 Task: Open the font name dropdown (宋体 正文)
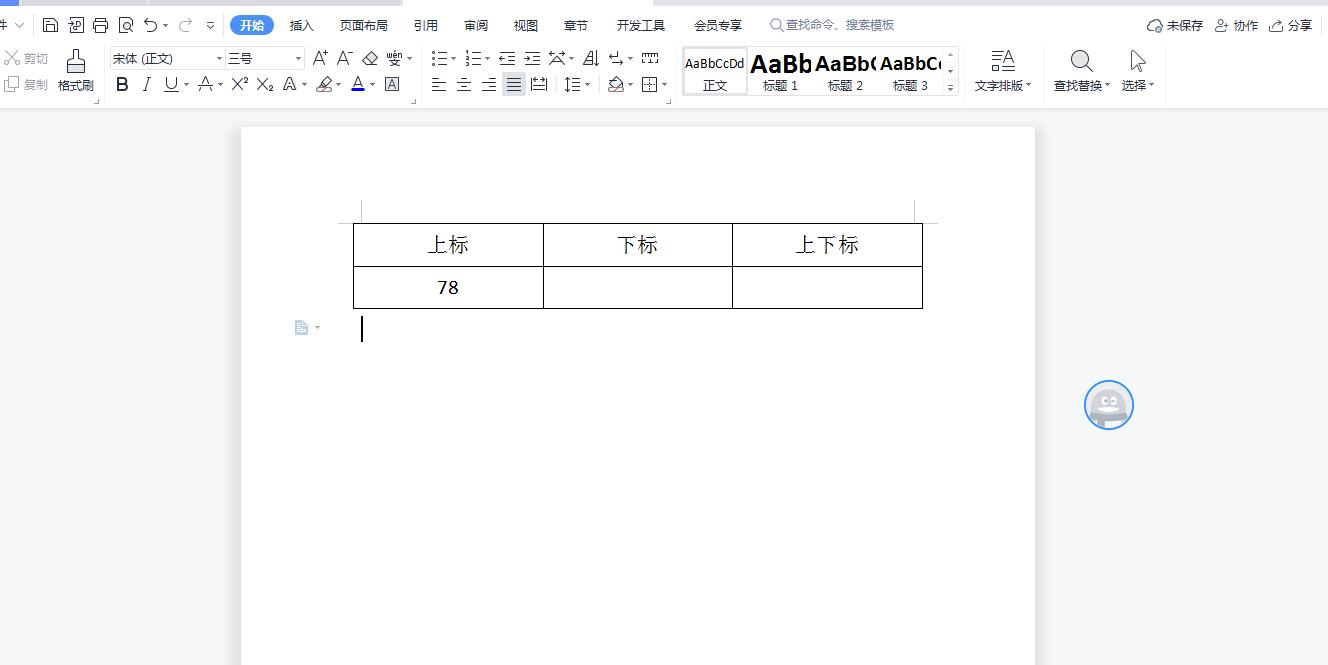(x=219, y=58)
